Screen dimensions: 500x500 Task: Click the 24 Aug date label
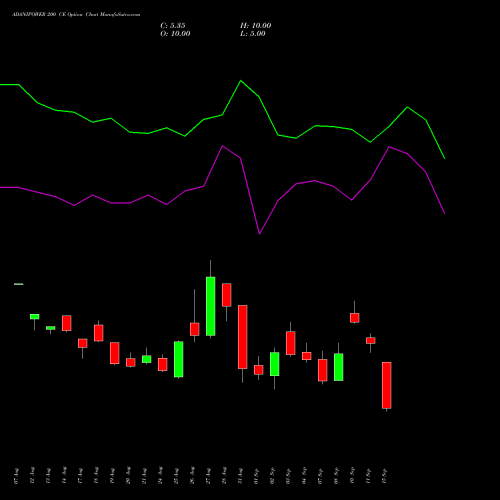160,476
